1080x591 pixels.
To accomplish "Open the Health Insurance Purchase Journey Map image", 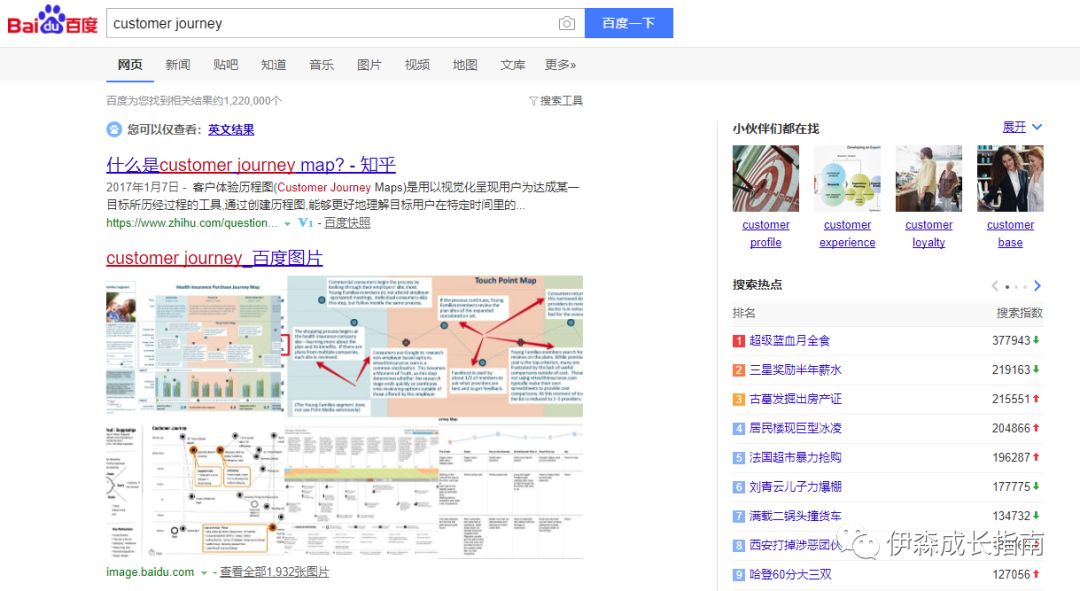I will (196, 346).
